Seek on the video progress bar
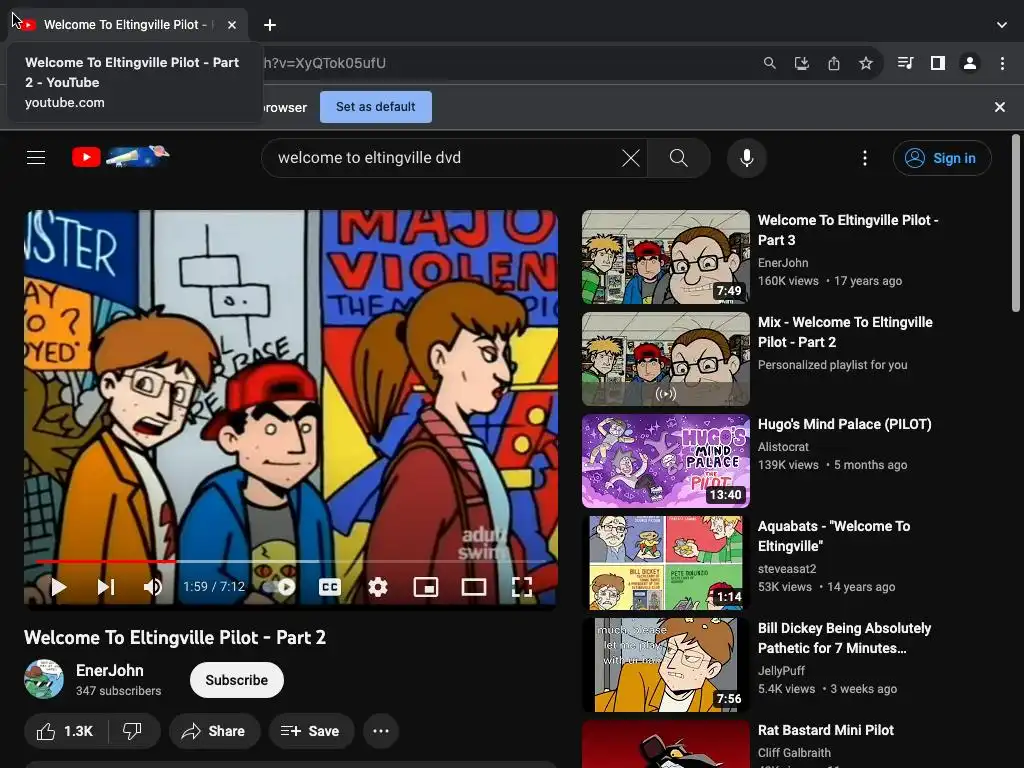The image size is (1024, 768). [291, 561]
